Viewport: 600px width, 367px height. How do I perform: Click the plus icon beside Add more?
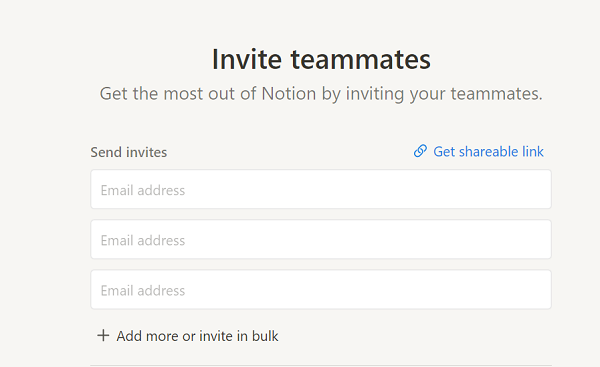pyautogui.click(x=103, y=336)
